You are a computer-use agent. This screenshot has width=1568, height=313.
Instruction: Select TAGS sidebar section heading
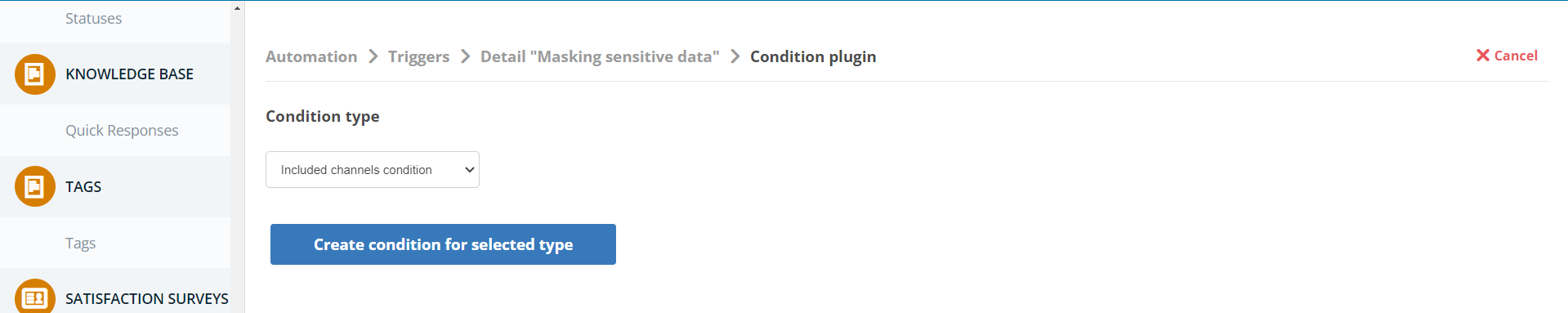click(83, 187)
